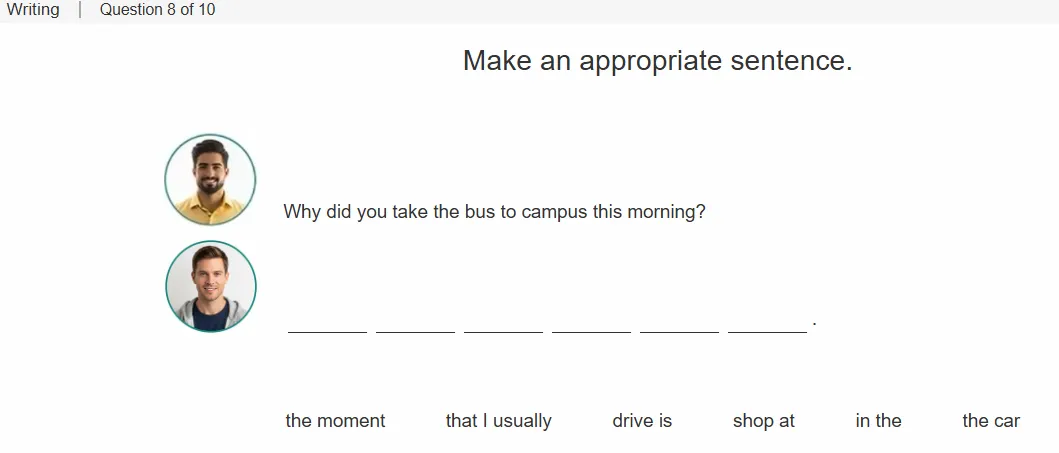Click the 'in the' word chip

coord(878,421)
